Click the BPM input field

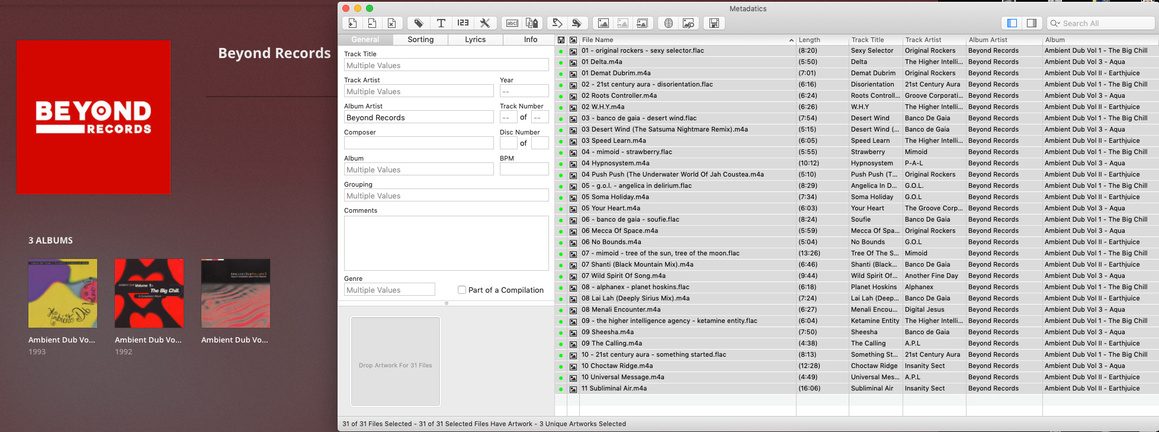[524, 169]
